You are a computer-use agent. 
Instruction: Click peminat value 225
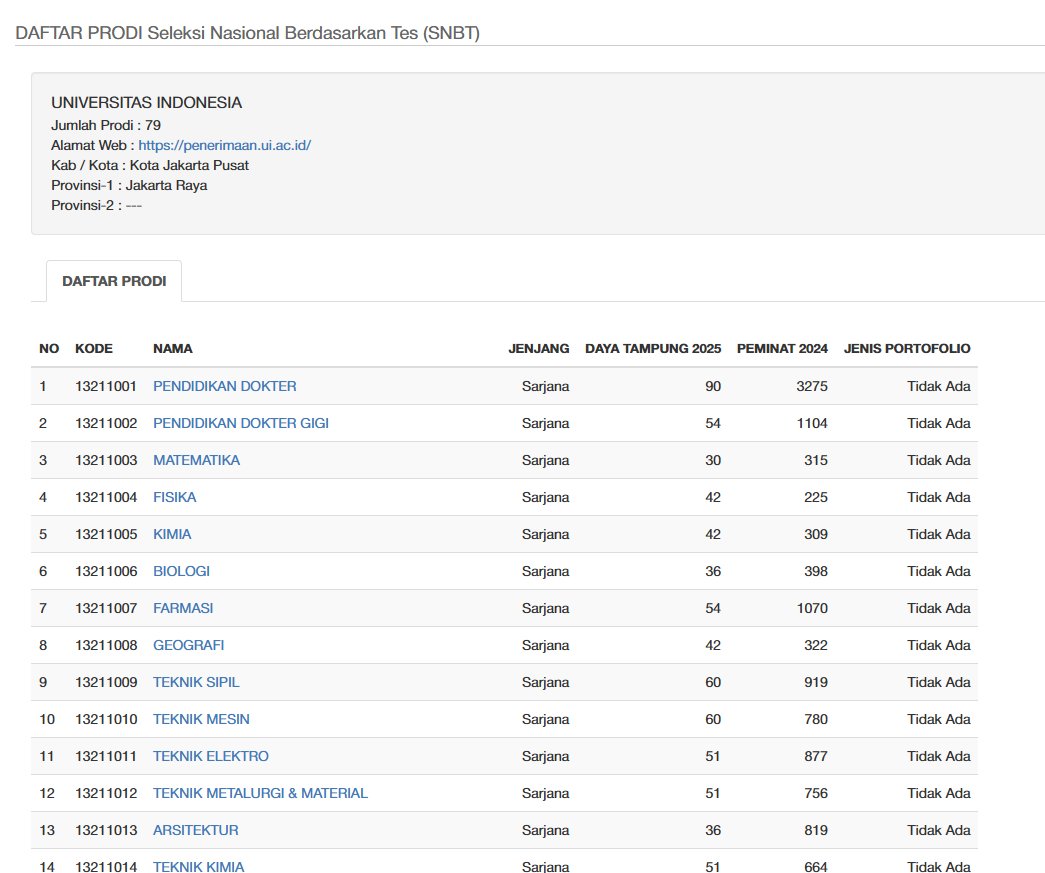click(x=816, y=497)
